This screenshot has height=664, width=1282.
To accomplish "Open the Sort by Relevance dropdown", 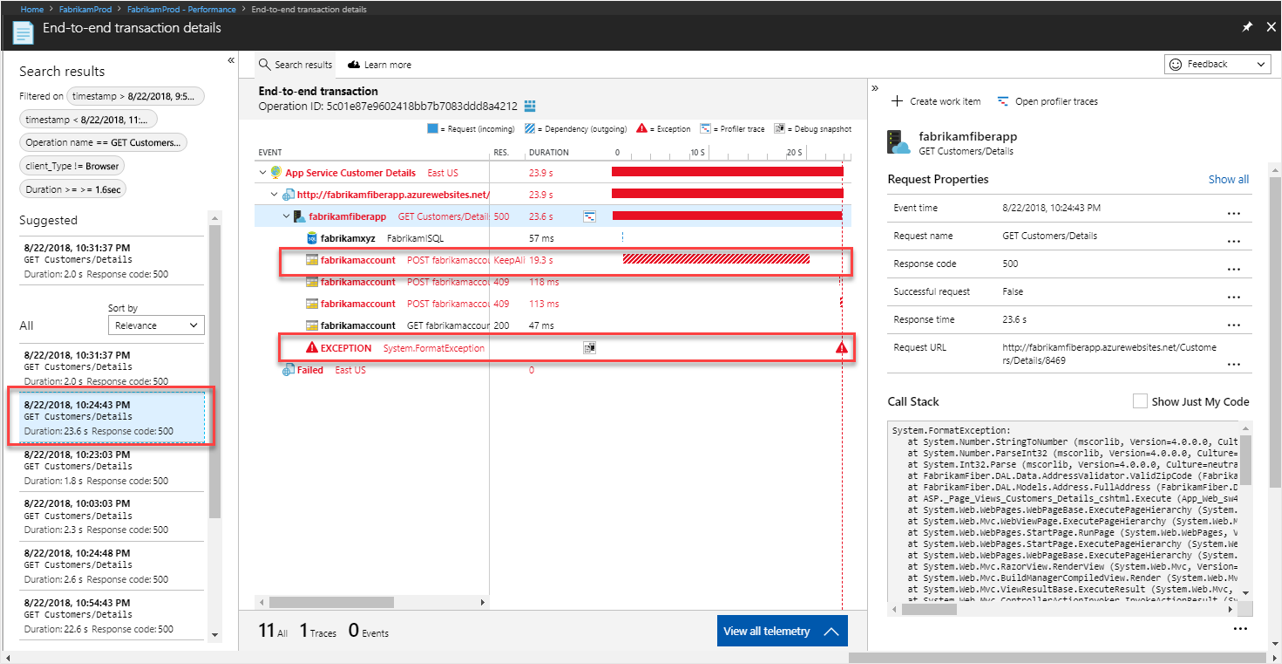I will [x=156, y=325].
